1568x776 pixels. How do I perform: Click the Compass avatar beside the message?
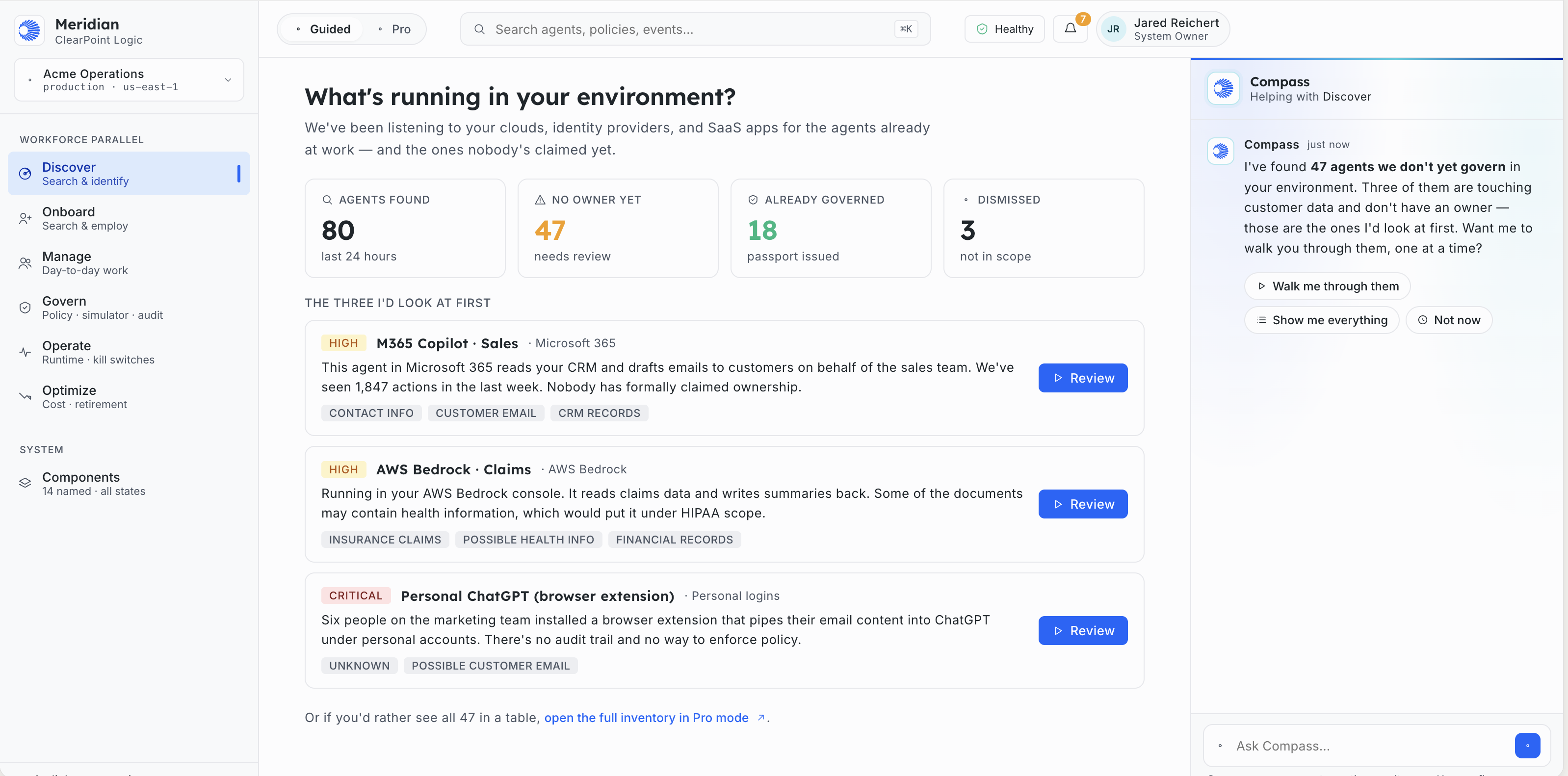click(x=1221, y=151)
